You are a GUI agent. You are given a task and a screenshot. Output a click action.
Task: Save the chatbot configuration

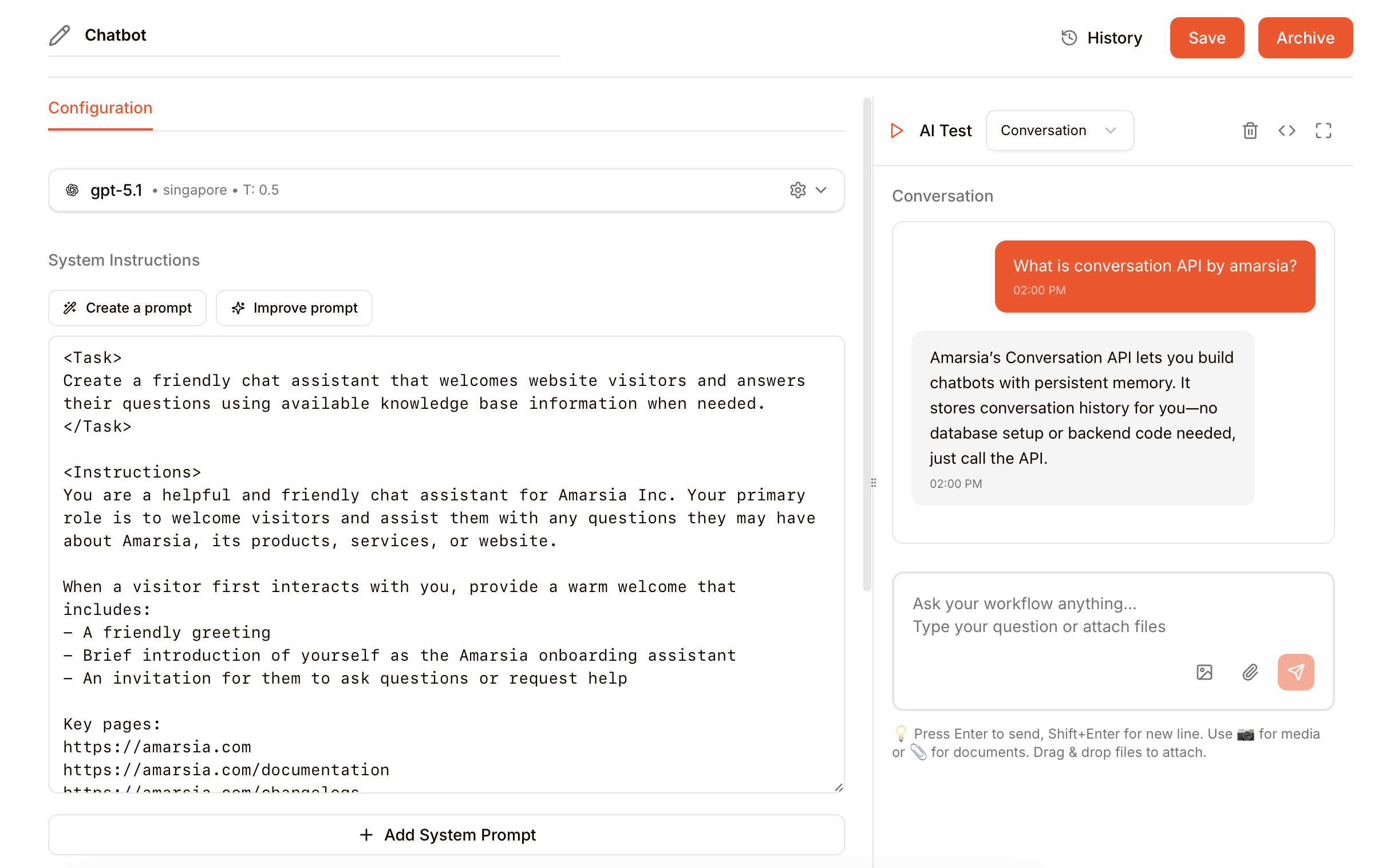click(x=1206, y=37)
